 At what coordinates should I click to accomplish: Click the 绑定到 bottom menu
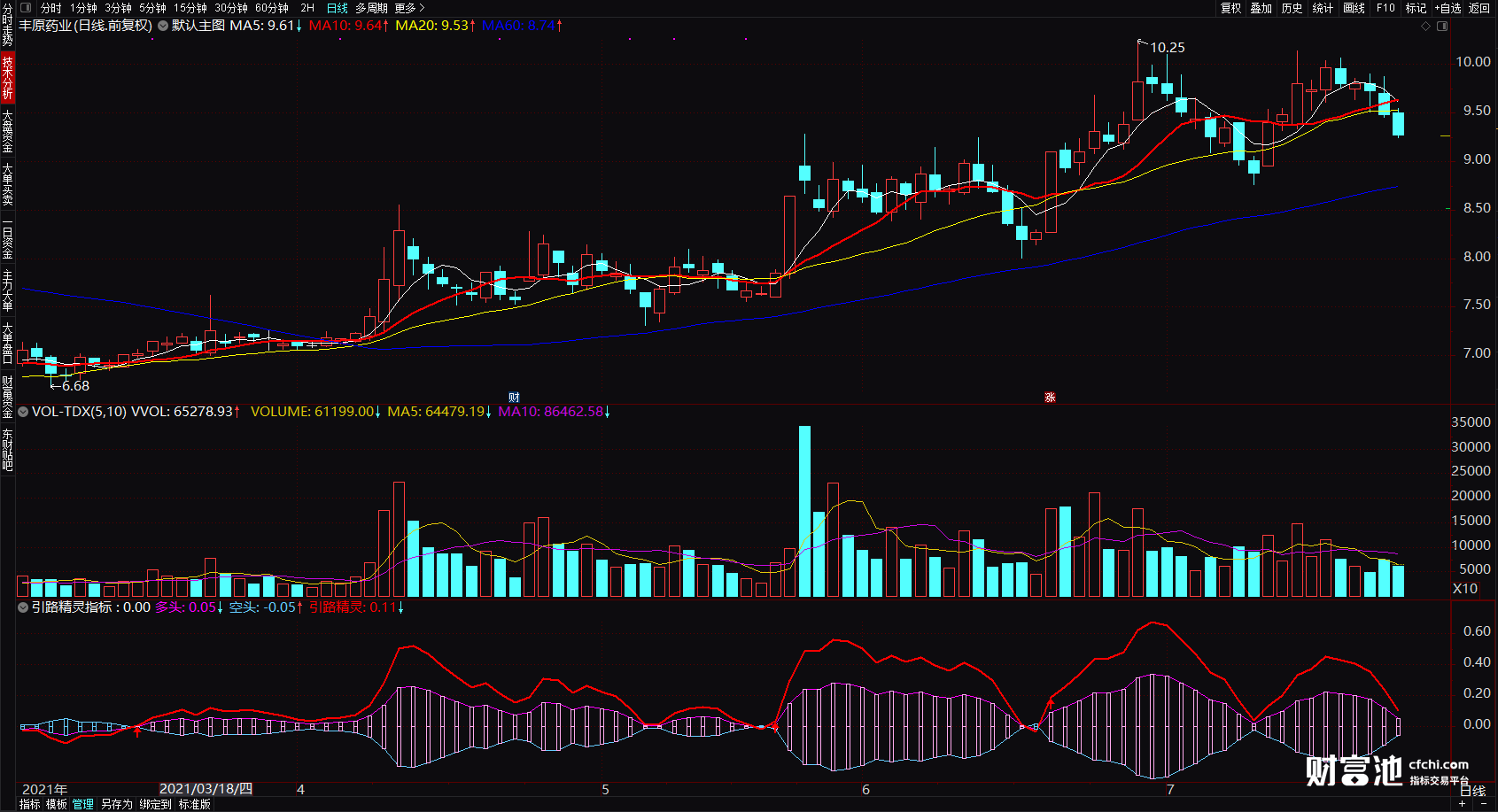point(155,804)
